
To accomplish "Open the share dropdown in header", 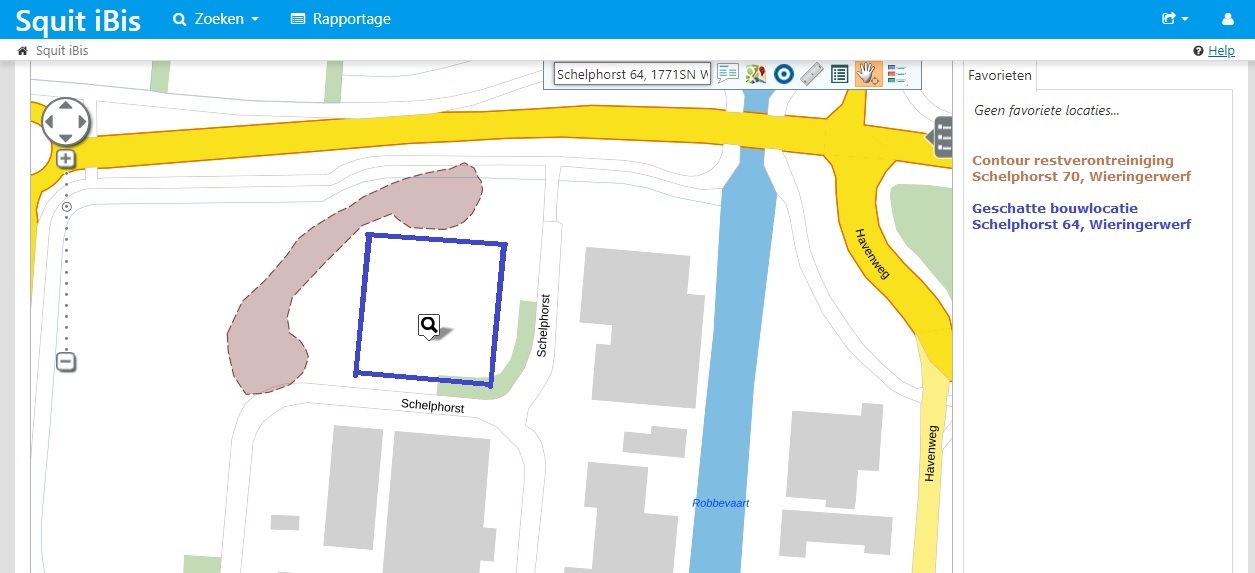I will pyautogui.click(x=1174, y=19).
